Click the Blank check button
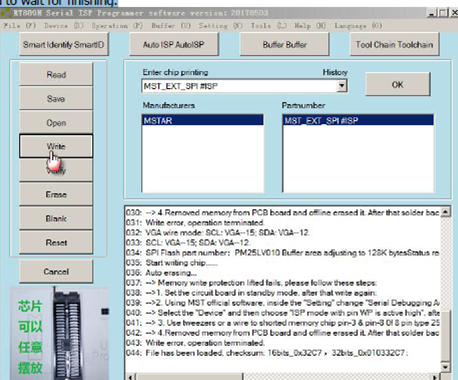Viewport: 458px width, 380px height. pos(56,218)
